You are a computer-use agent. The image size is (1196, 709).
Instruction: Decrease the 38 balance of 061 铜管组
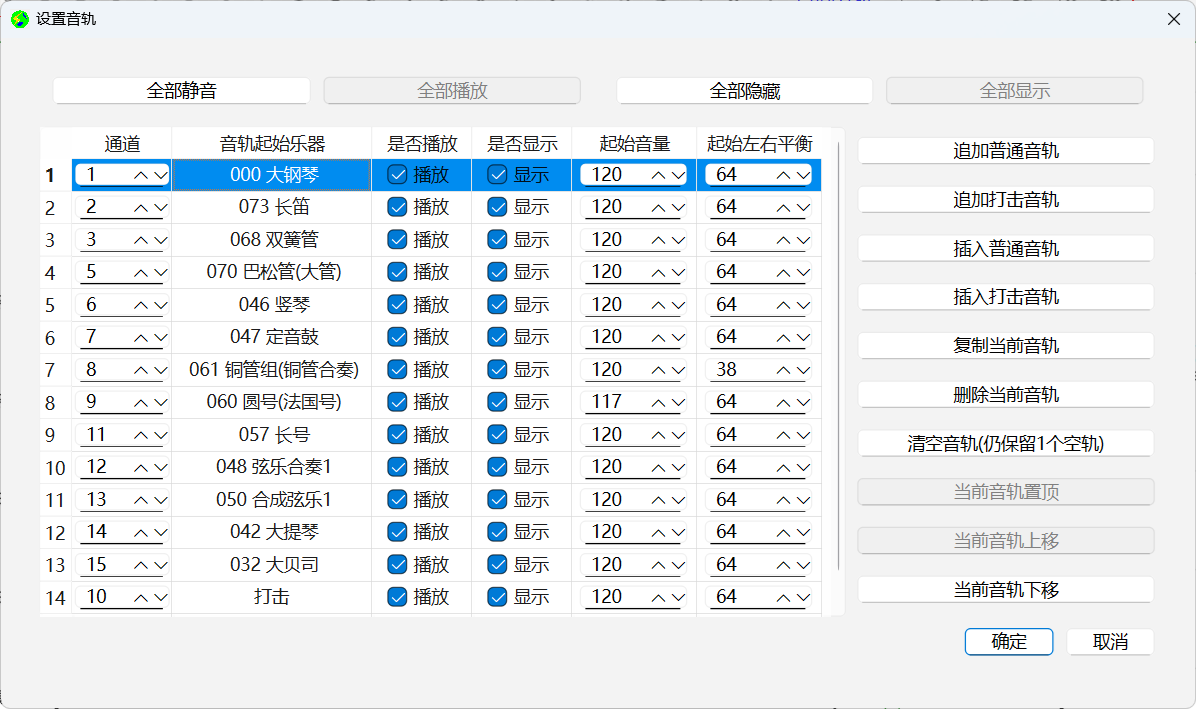point(802,369)
